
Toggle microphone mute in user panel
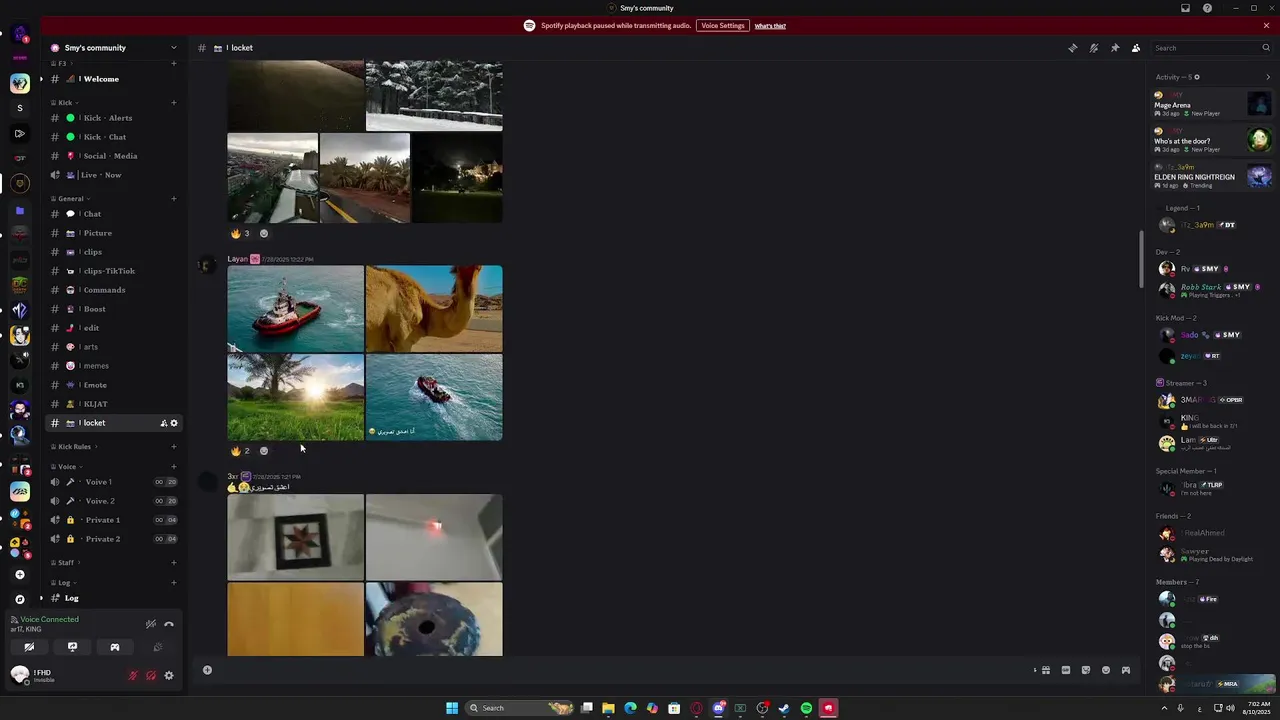point(133,676)
